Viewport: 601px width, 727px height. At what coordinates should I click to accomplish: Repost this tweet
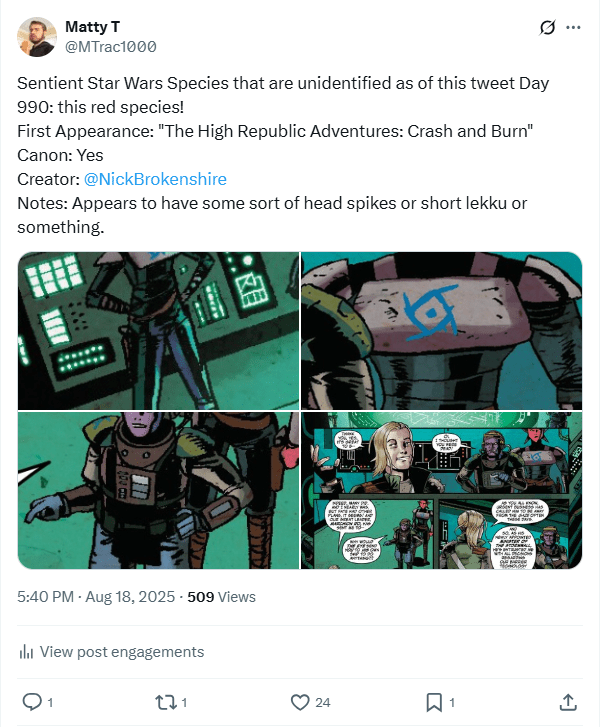[165, 701]
